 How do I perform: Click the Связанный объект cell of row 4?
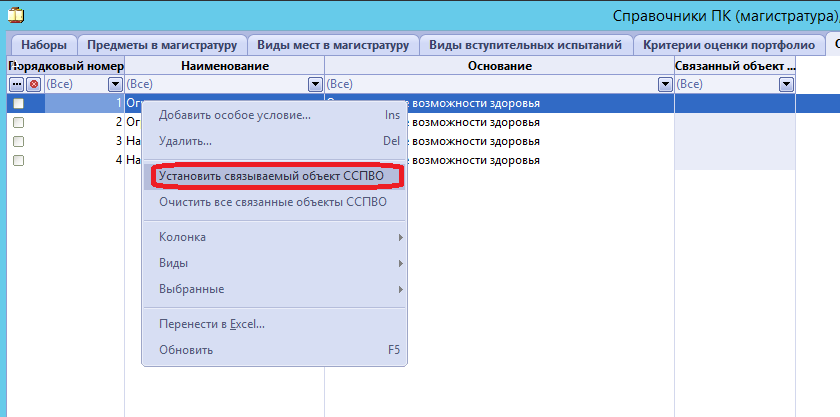pos(735,160)
